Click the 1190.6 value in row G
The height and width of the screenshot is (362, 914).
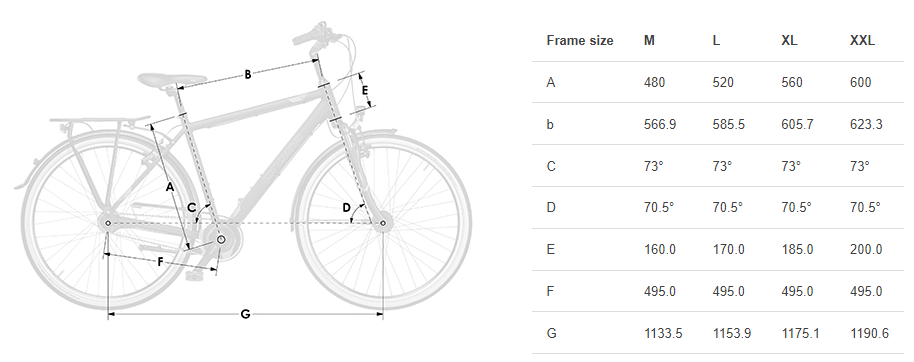click(869, 333)
